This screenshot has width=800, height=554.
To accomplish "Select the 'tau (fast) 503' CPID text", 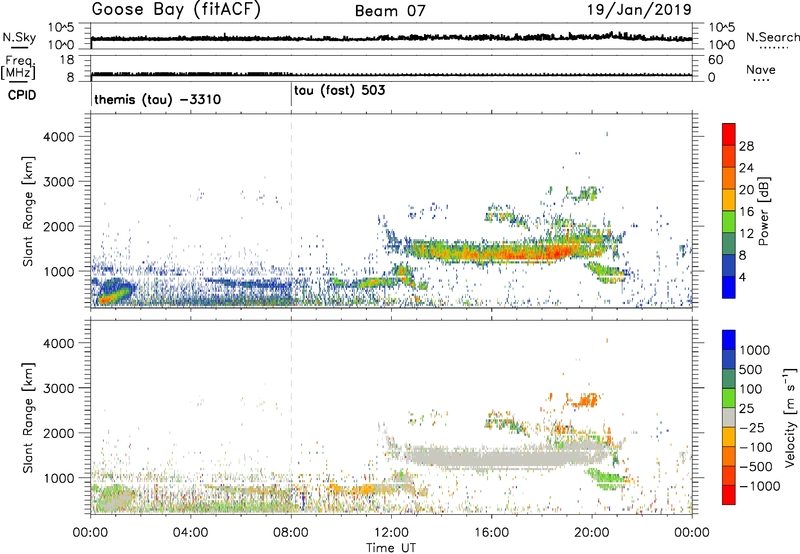I will point(339,91).
